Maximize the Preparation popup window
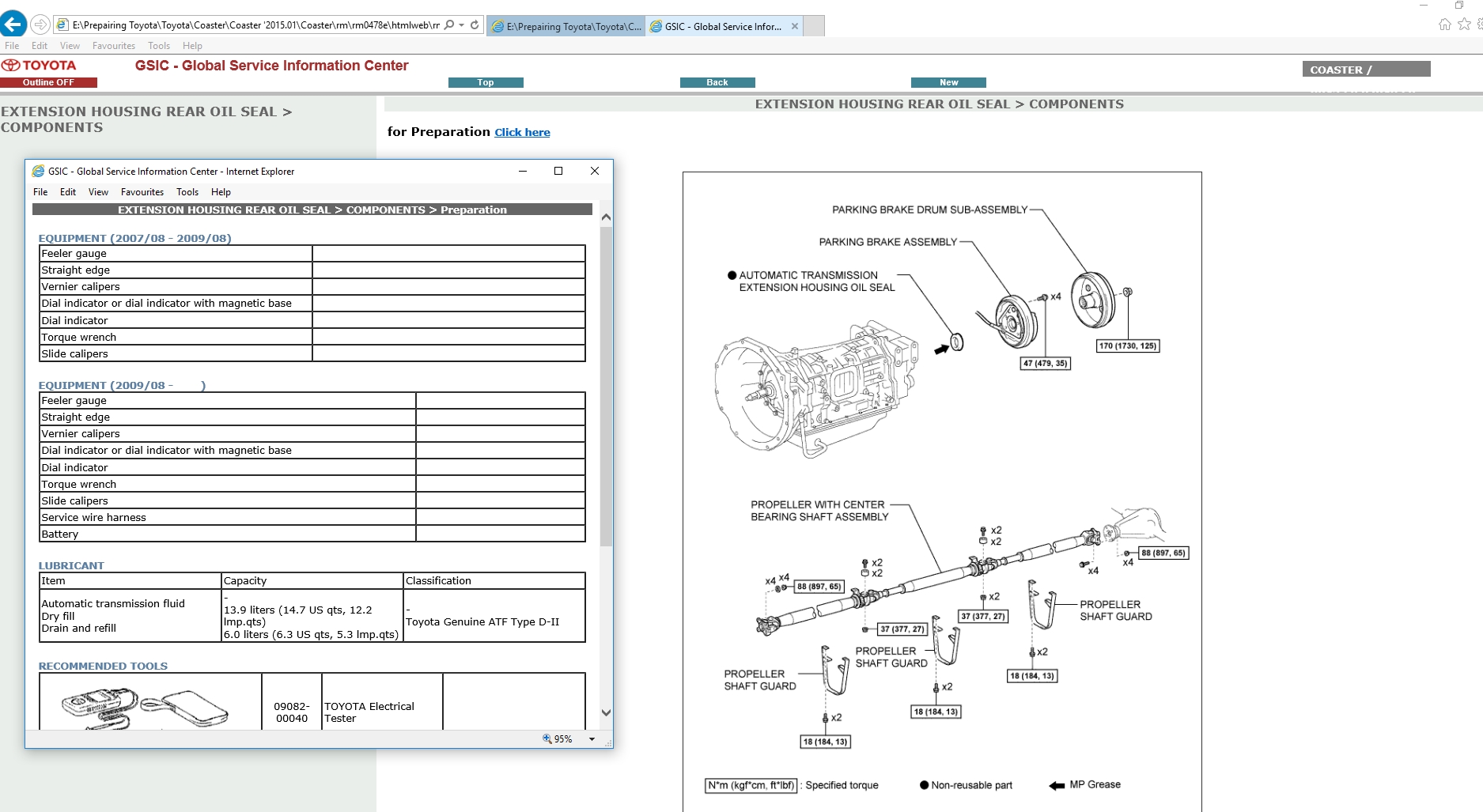 [x=558, y=171]
